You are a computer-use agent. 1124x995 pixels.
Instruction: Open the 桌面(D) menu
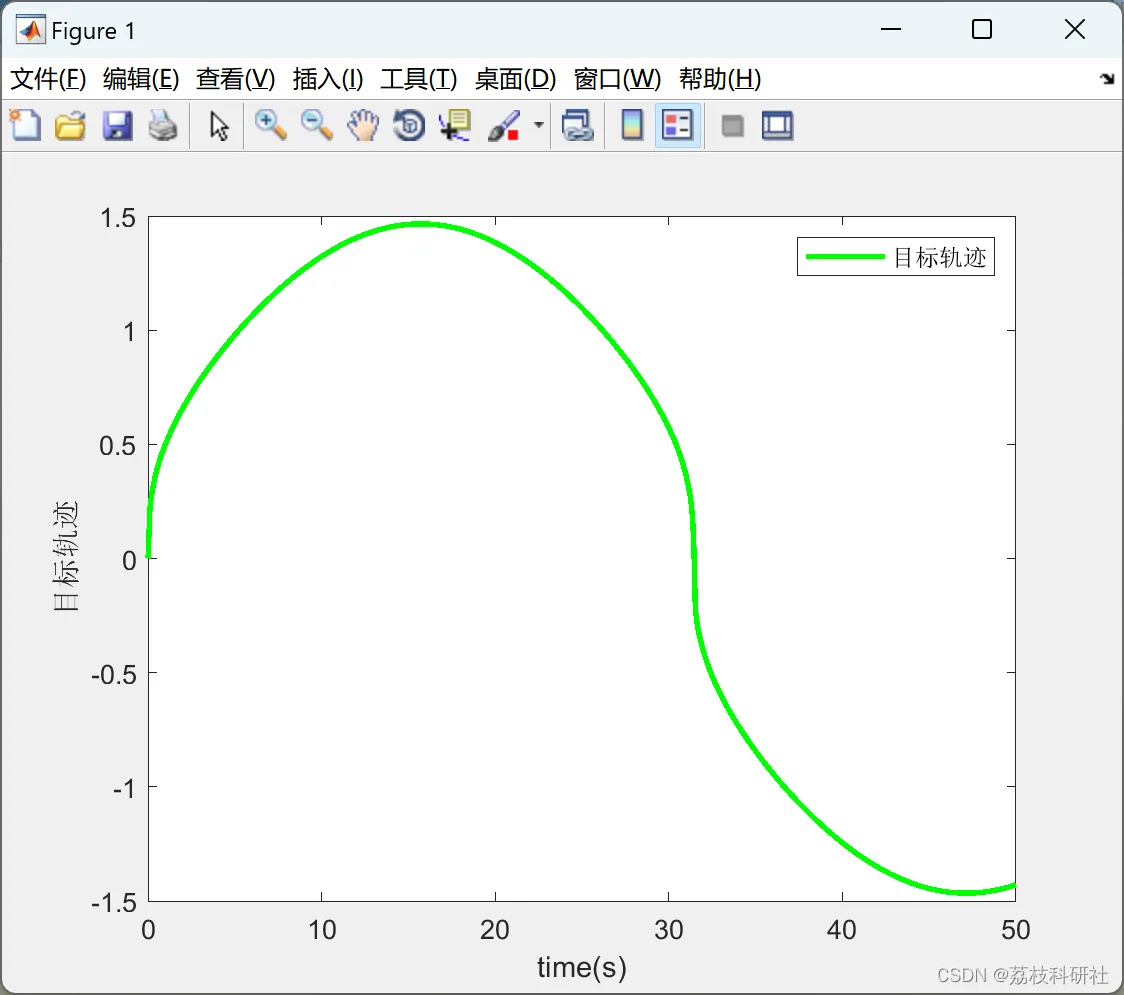click(x=515, y=79)
